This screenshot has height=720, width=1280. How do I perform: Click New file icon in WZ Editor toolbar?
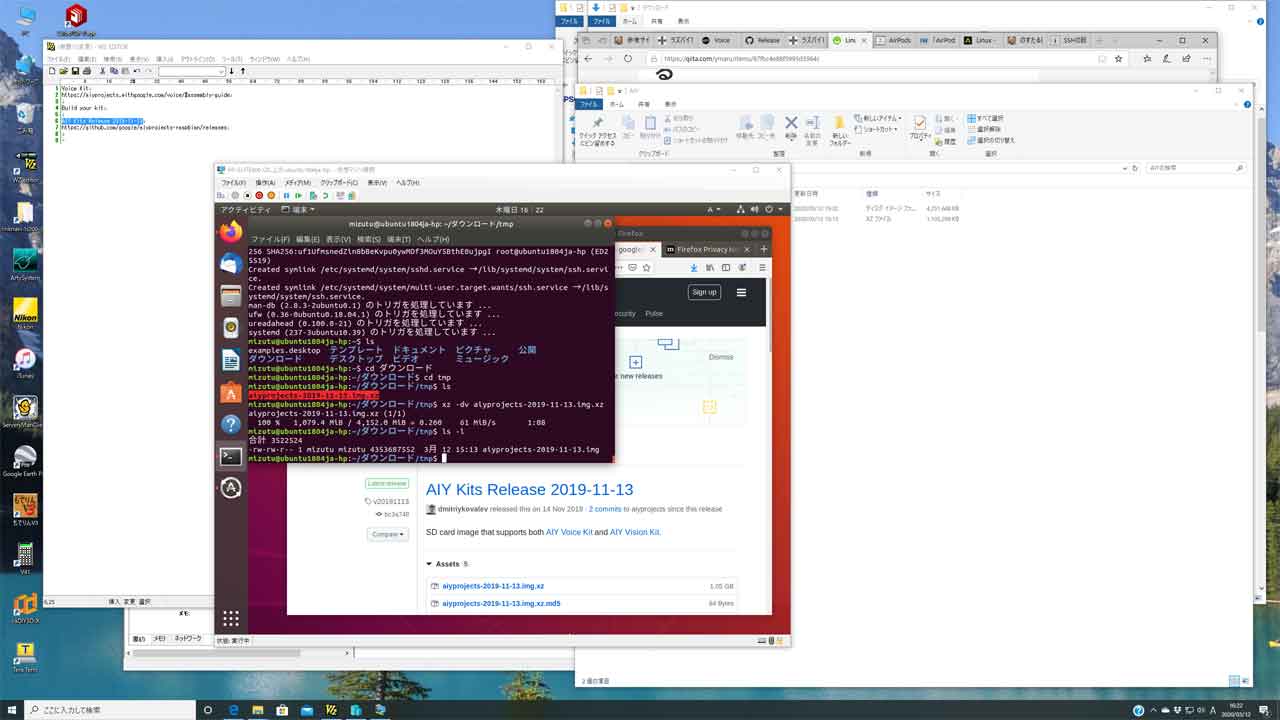click(52, 71)
